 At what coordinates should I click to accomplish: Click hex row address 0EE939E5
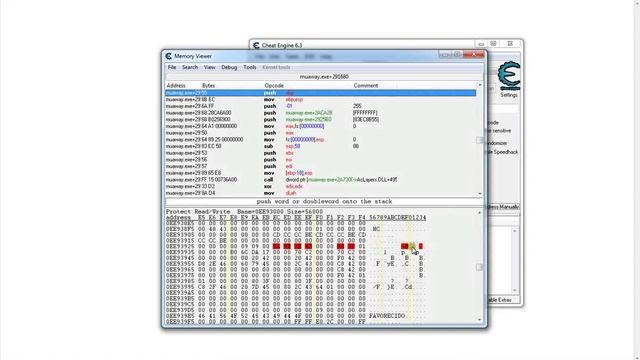point(180,316)
